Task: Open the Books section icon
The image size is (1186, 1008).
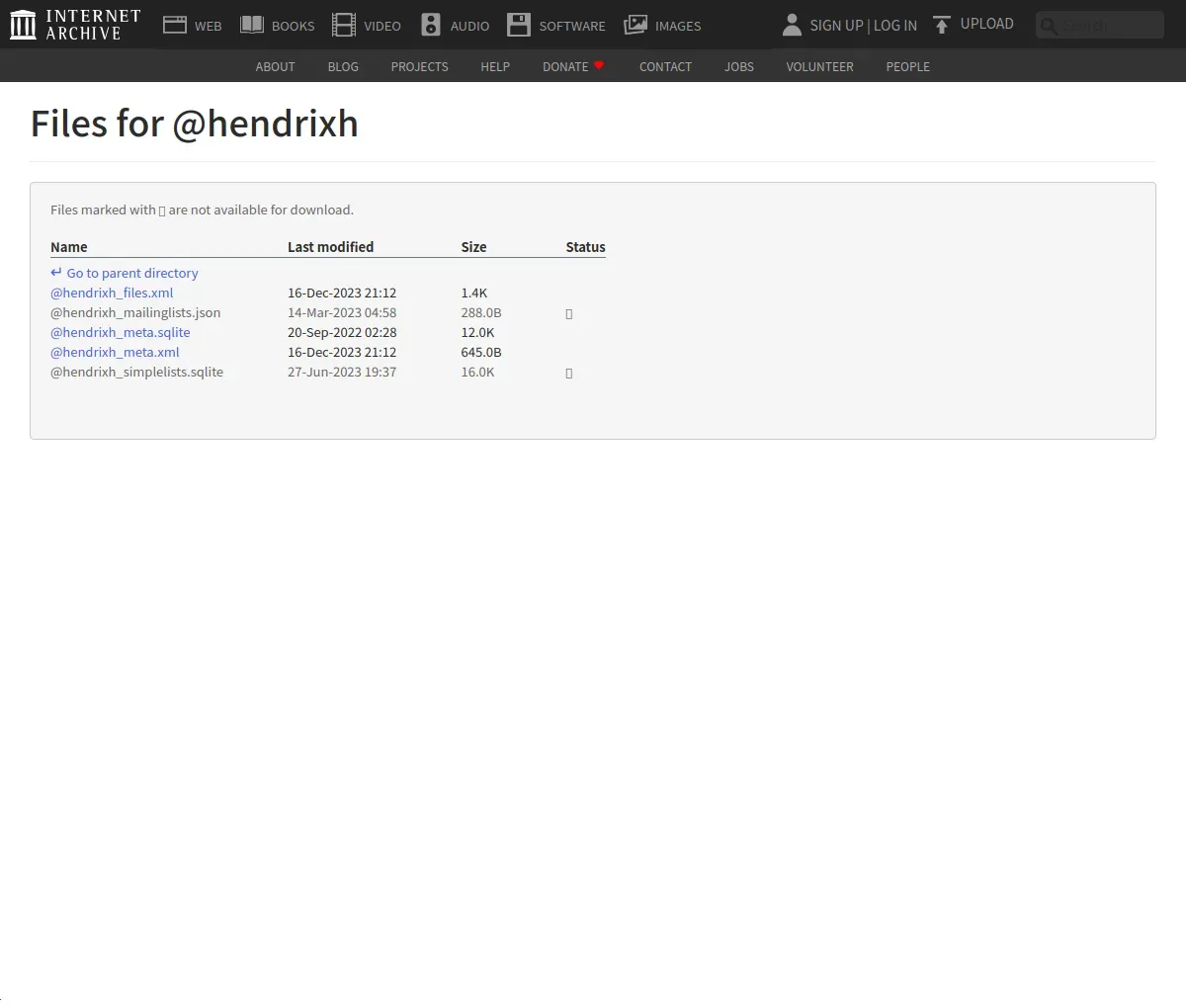Action: point(252,25)
